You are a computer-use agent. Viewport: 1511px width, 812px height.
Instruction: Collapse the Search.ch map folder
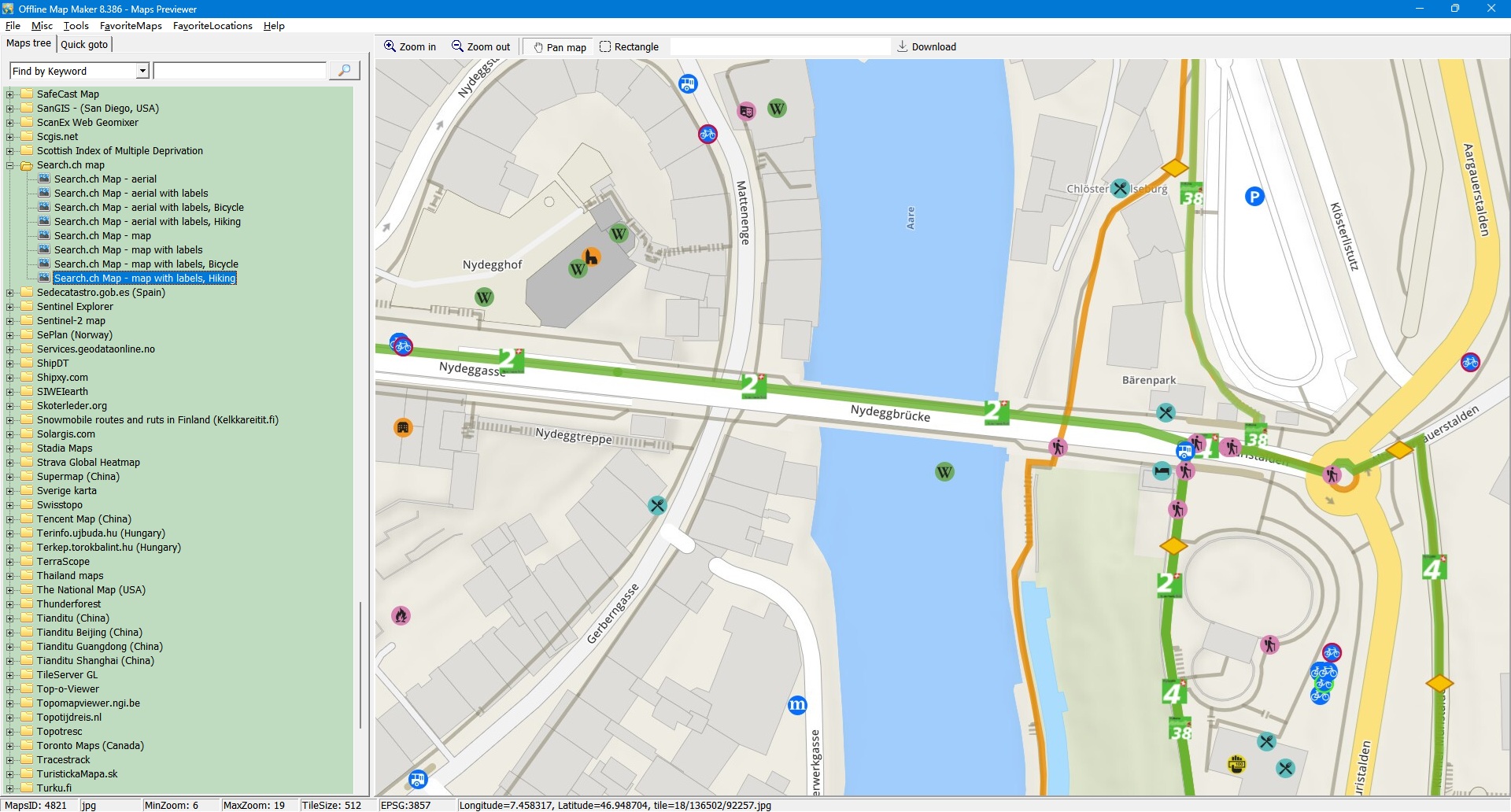click(x=10, y=165)
